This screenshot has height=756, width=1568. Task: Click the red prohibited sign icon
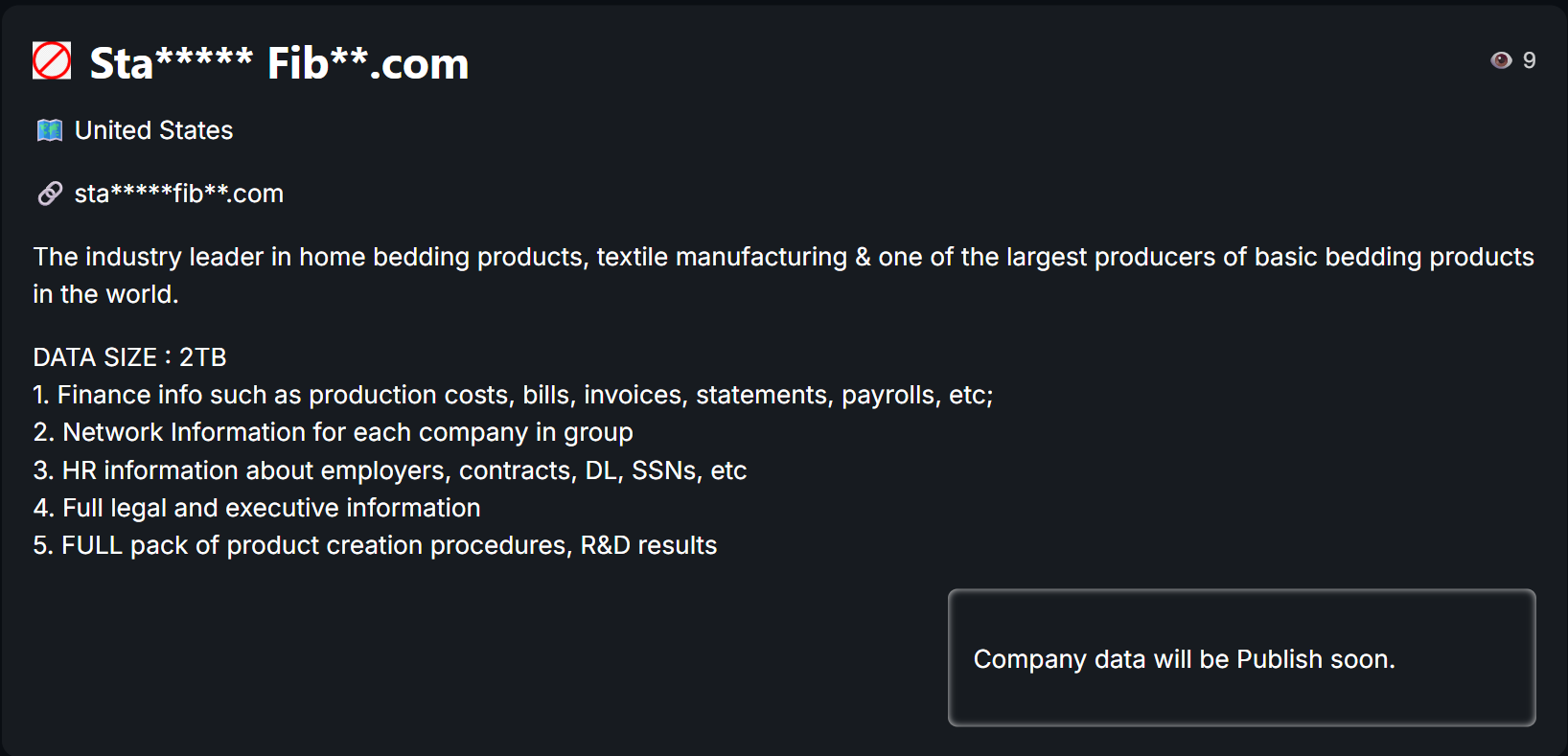coord(52,61)
